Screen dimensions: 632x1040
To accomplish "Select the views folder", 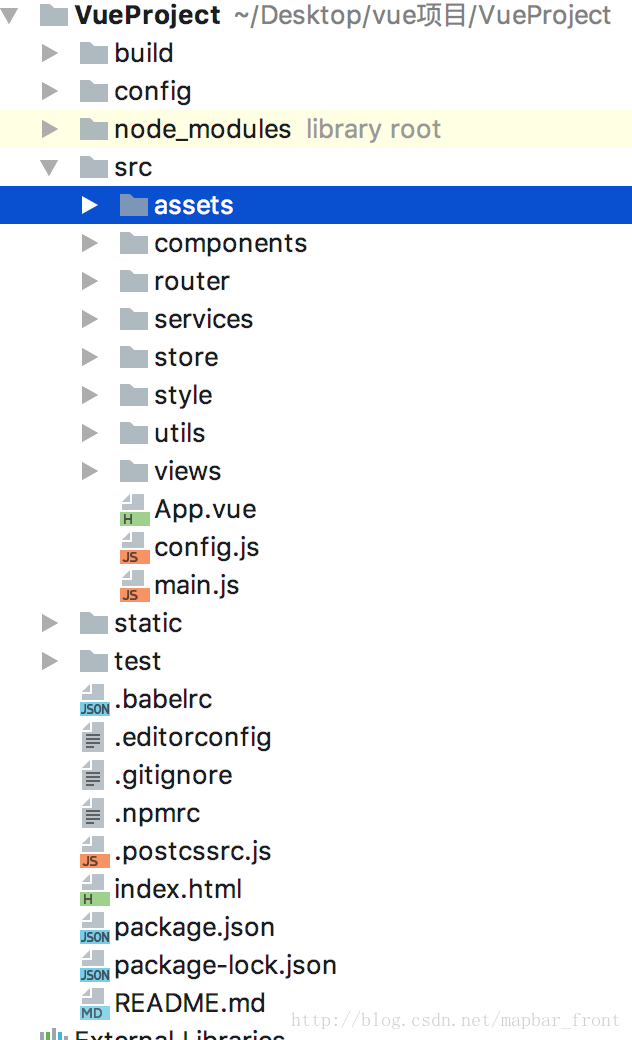I will pos(187,472).
